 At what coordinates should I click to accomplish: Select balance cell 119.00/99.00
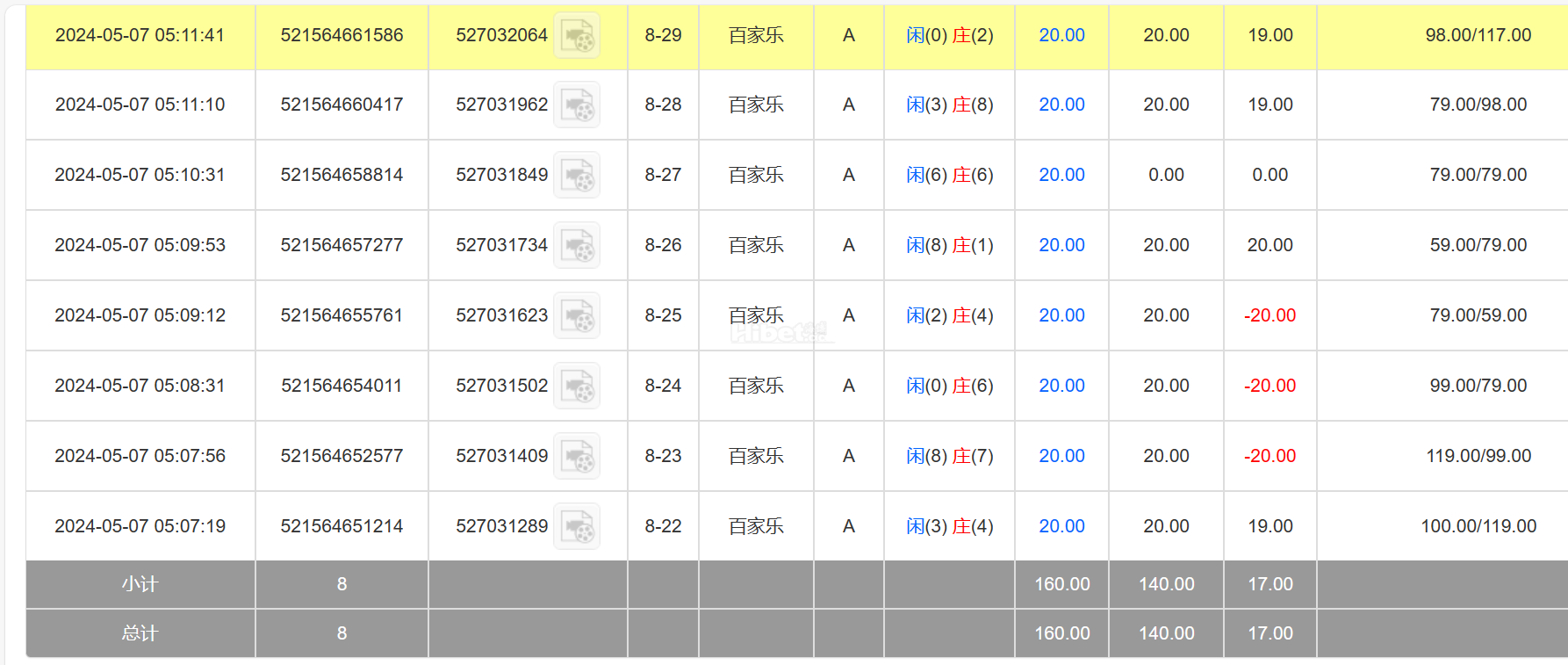click(1478, 456)
